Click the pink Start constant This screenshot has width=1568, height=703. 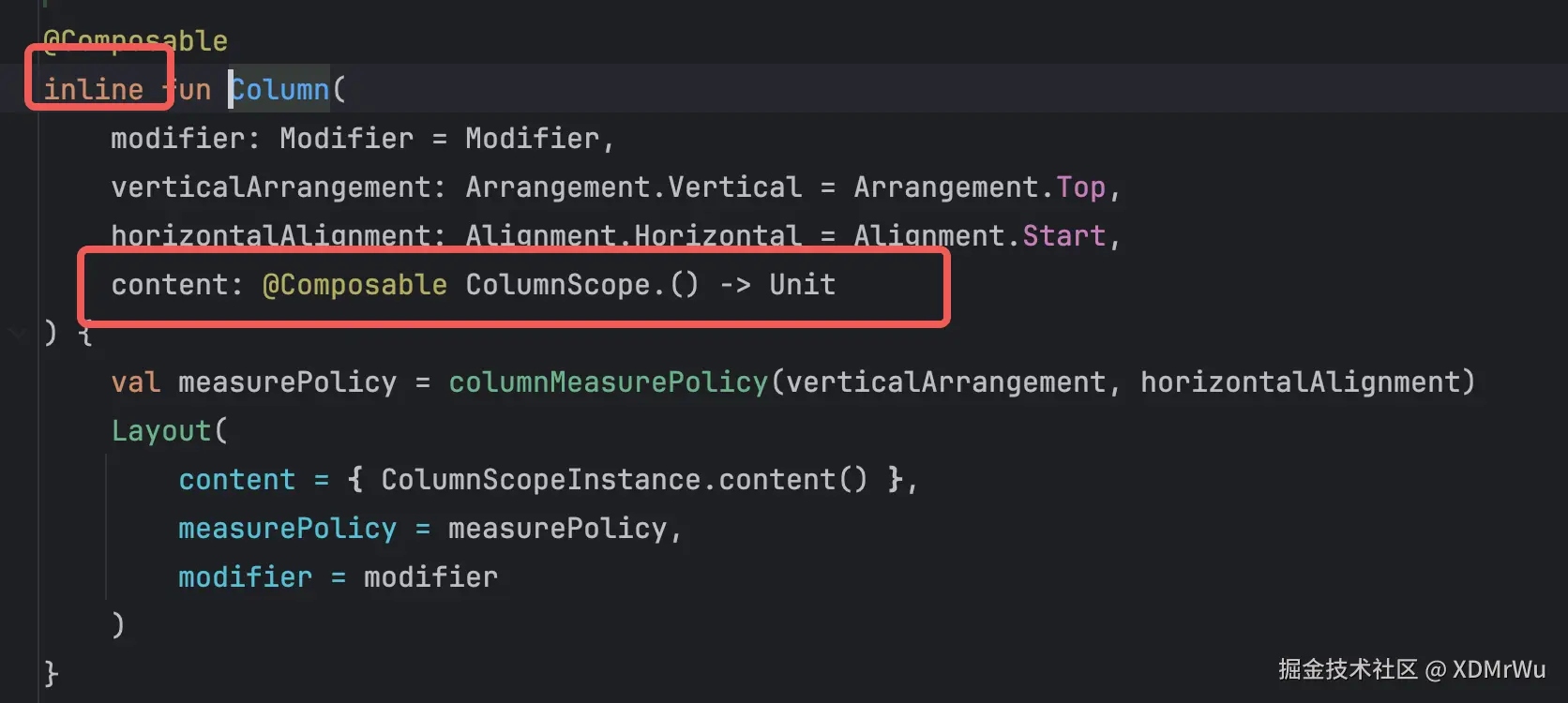tap(1064, 236)
